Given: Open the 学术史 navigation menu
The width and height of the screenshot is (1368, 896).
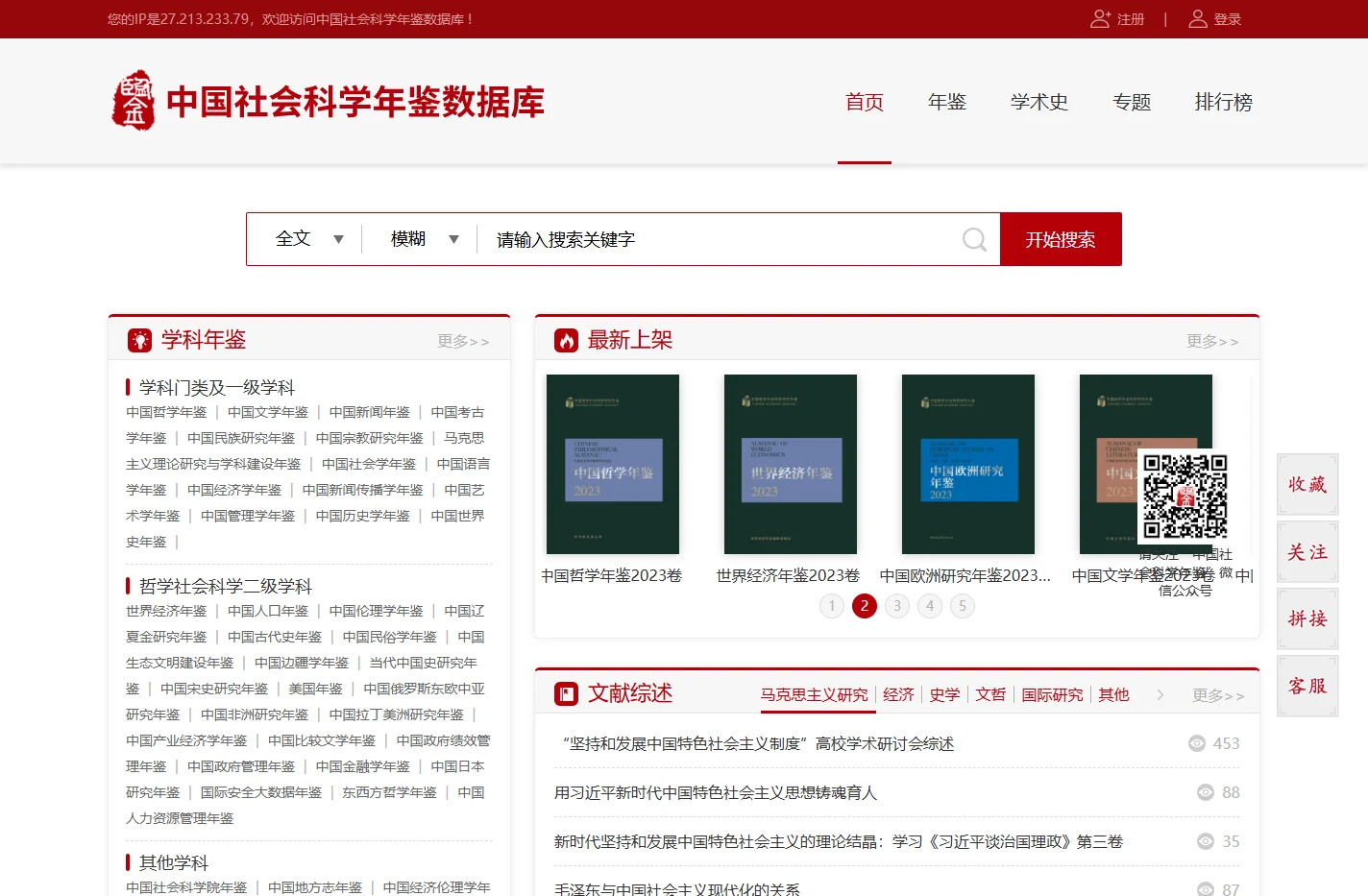Looking at the screenshot, I should tap(1039, 102).
